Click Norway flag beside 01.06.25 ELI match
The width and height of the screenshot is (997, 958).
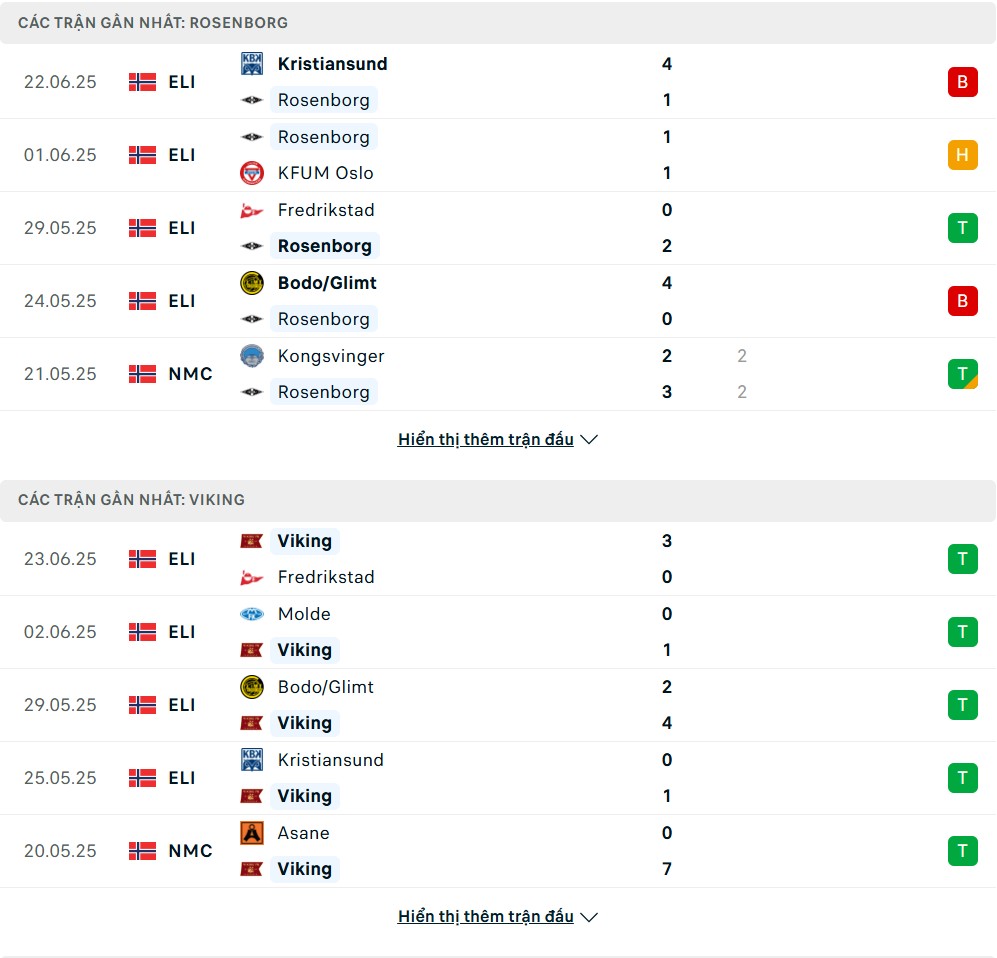tap(142, 155)
